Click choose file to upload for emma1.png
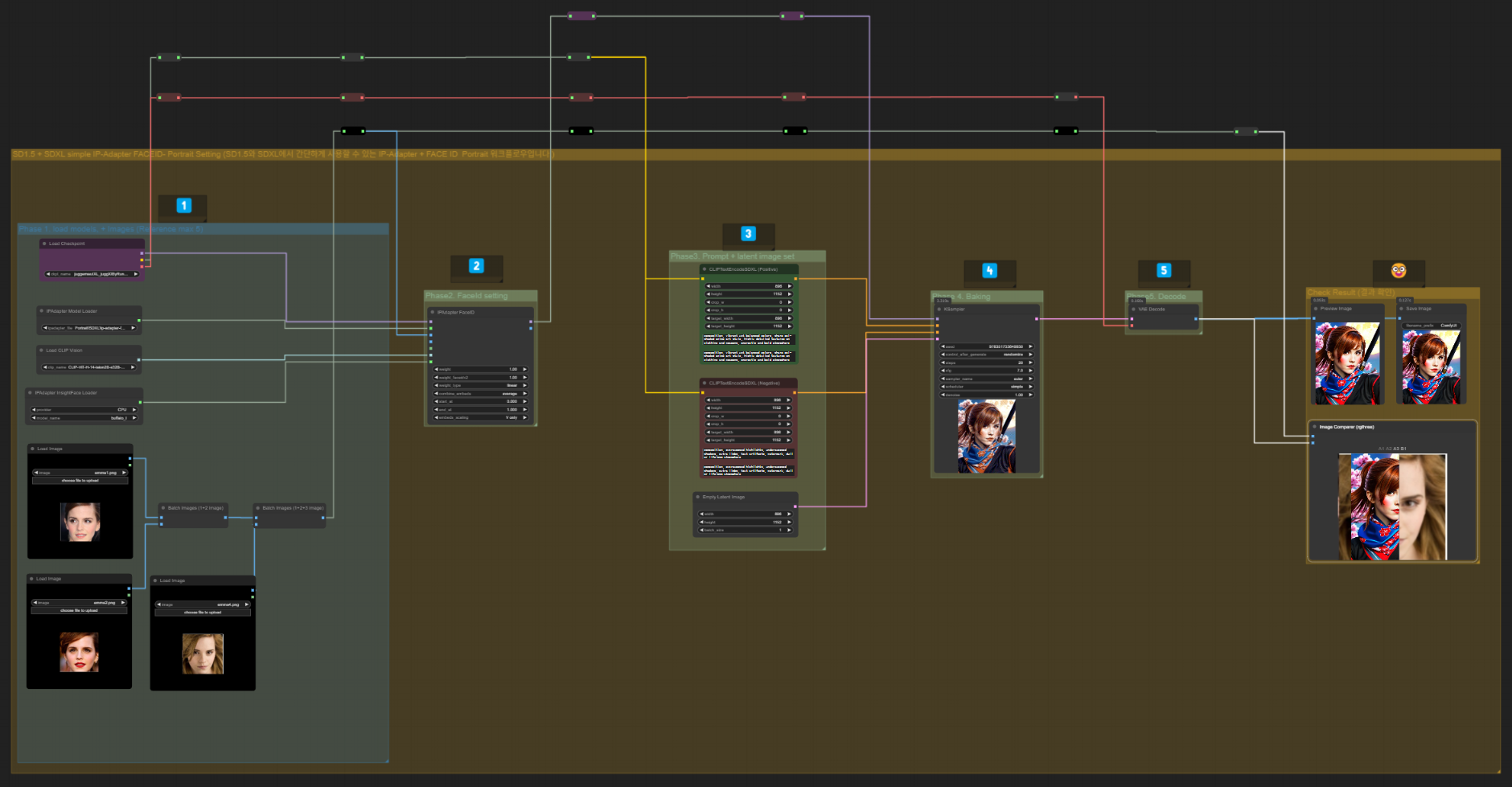1512x787 pixels. (x=80, y=481)
